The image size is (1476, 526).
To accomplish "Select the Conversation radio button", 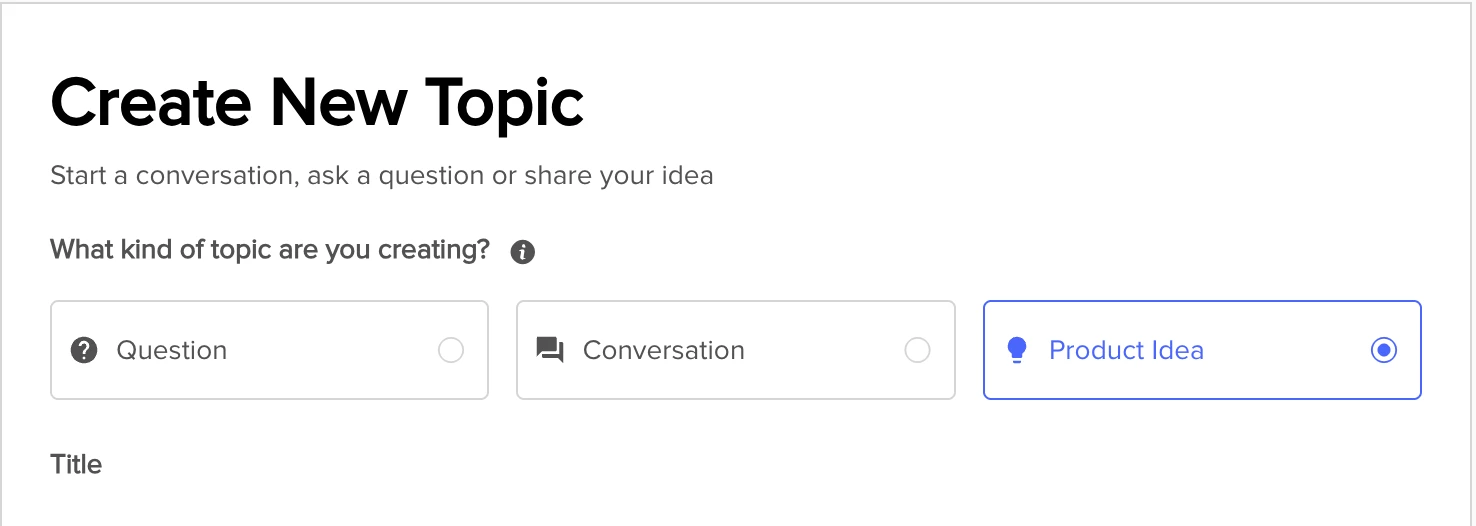I will tap(917, 350).
